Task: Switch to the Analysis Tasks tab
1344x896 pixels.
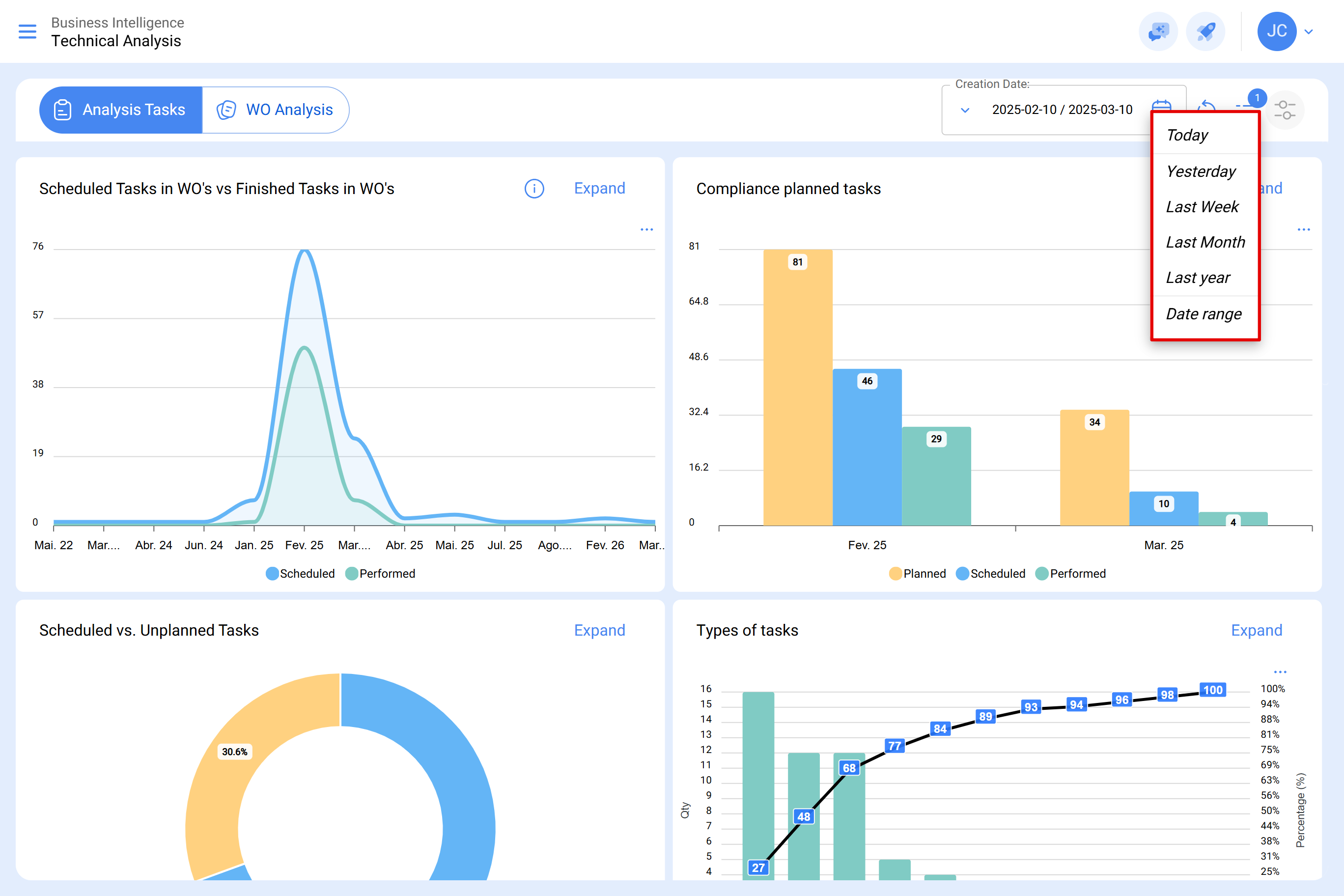Action: (120, 110)
